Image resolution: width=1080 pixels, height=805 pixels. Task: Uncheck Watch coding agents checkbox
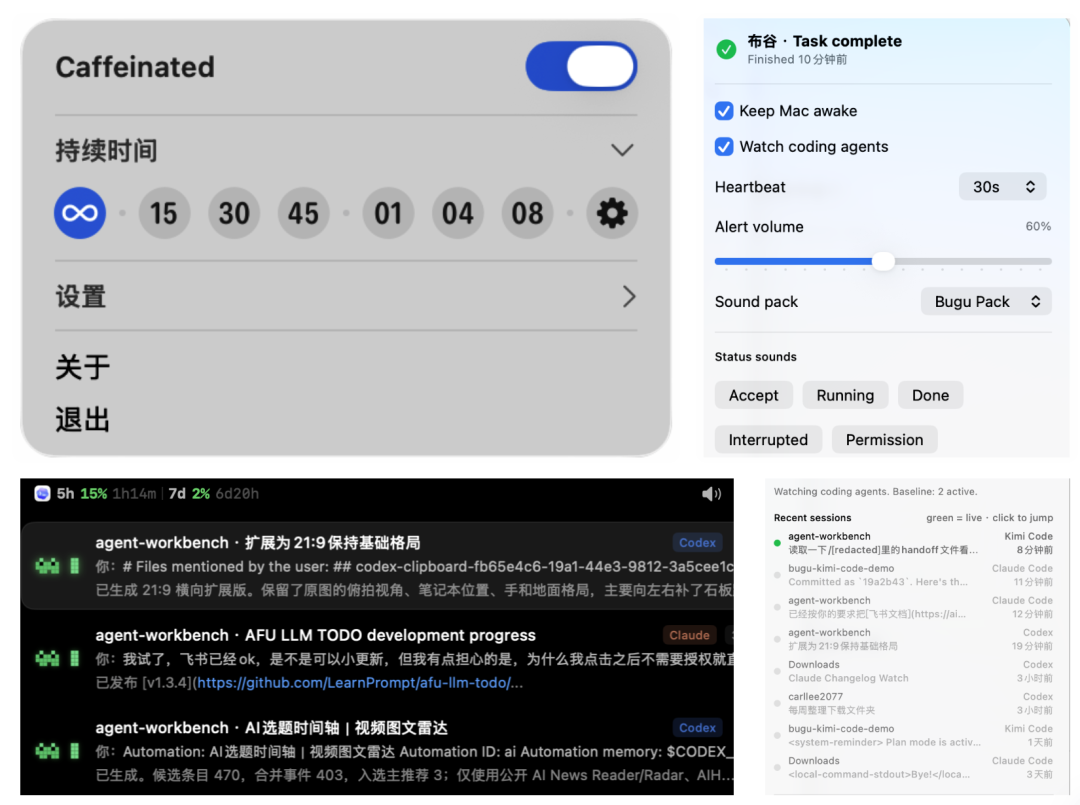click(724, 147)
